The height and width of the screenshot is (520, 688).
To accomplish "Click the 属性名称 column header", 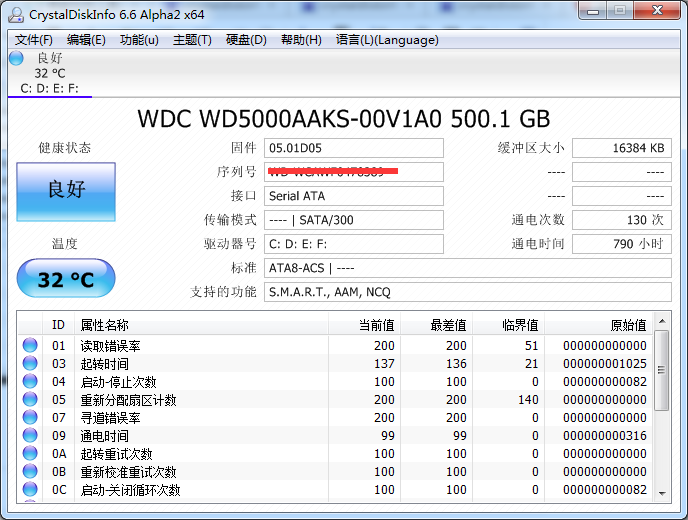I will click(201, 325).
